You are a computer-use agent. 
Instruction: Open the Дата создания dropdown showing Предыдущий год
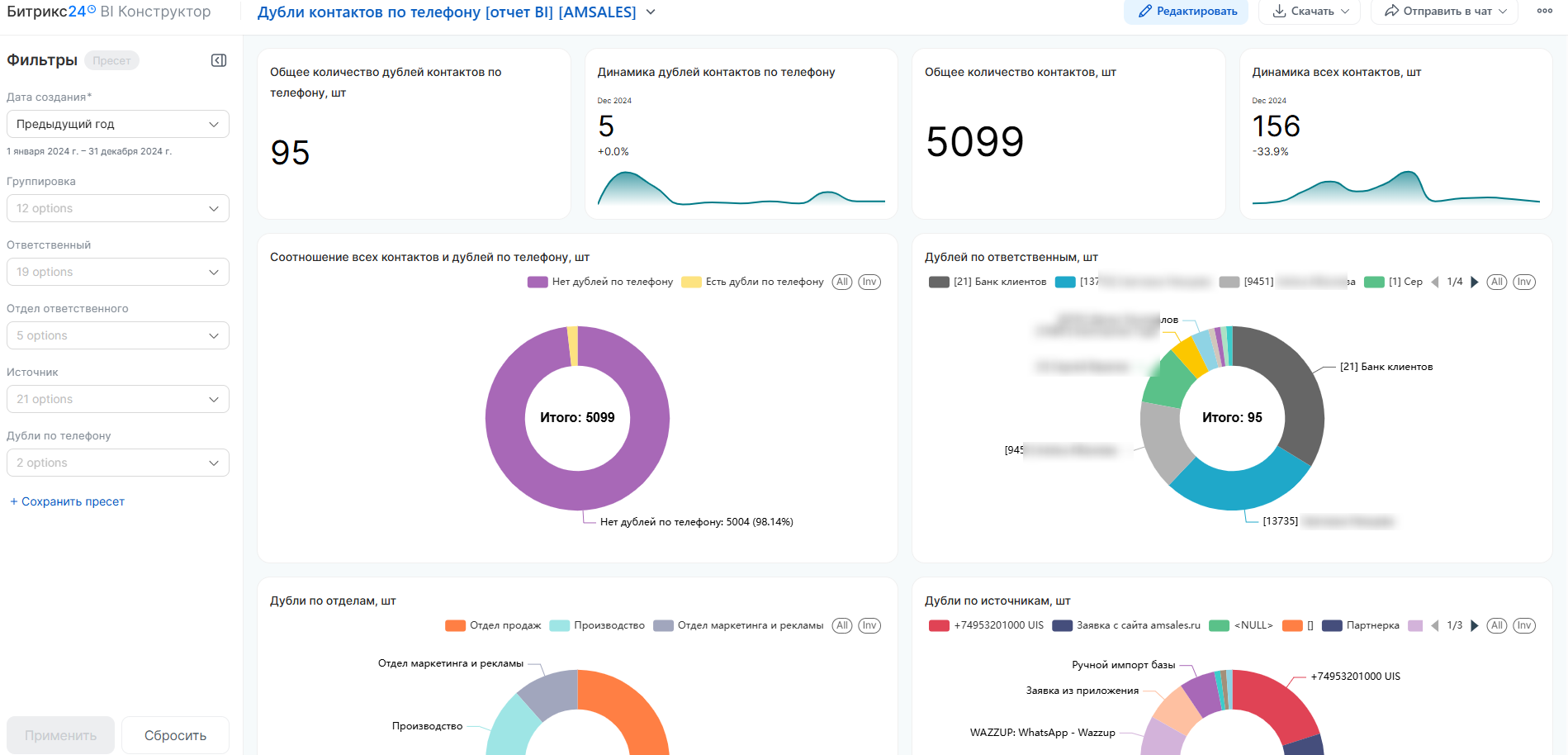118,124
